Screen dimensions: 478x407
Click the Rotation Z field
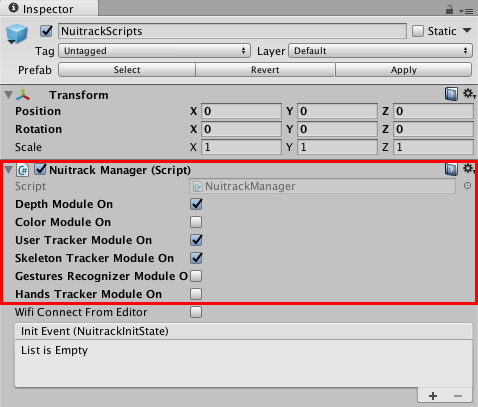click(x=433, y=129)
